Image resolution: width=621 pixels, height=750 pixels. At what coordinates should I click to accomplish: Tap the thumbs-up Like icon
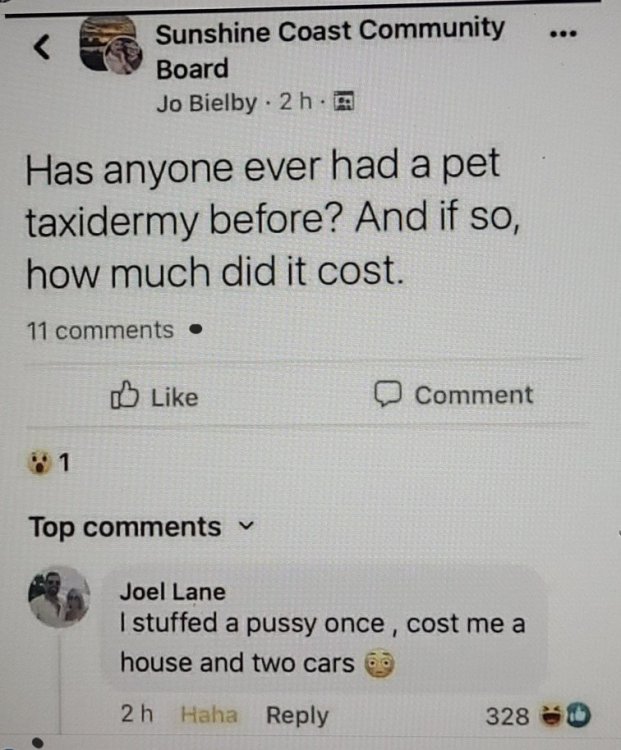pyautogui.click(x=125, y=395)
